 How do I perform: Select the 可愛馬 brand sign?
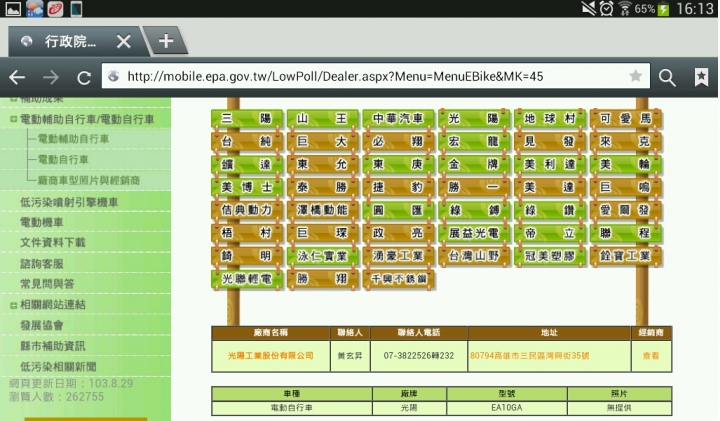[x=625, y=118]
